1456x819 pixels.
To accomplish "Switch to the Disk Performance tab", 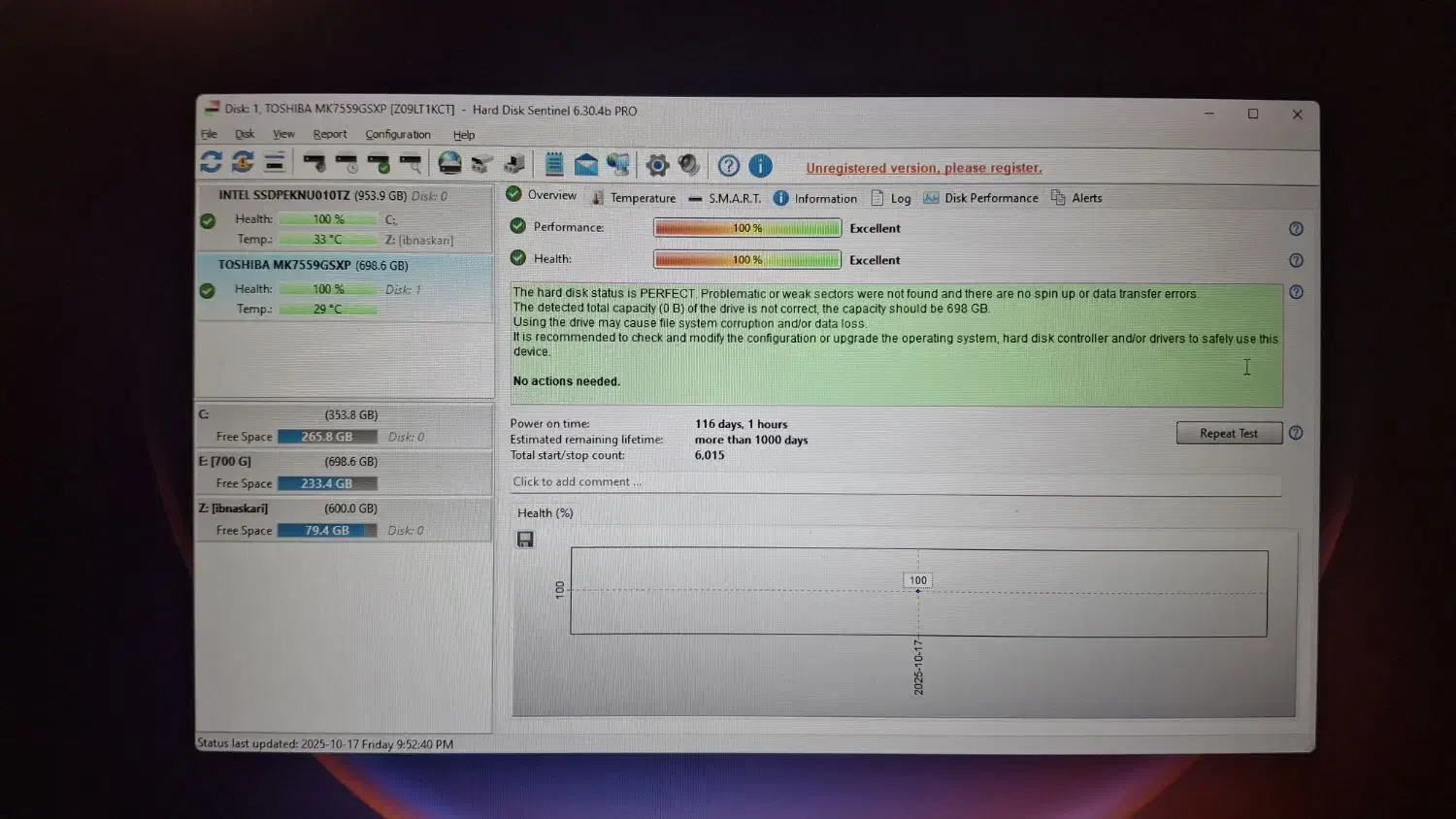I will click(980, 198).
